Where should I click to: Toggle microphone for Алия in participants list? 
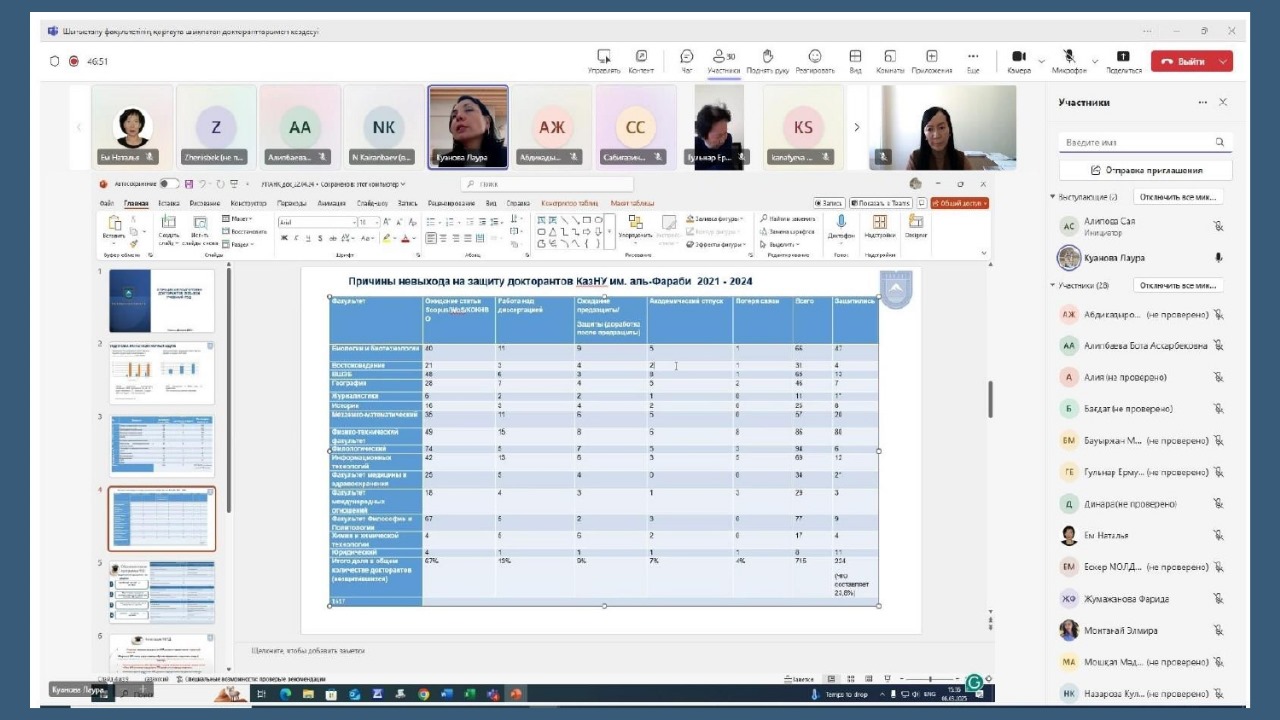coord(1219,377)
